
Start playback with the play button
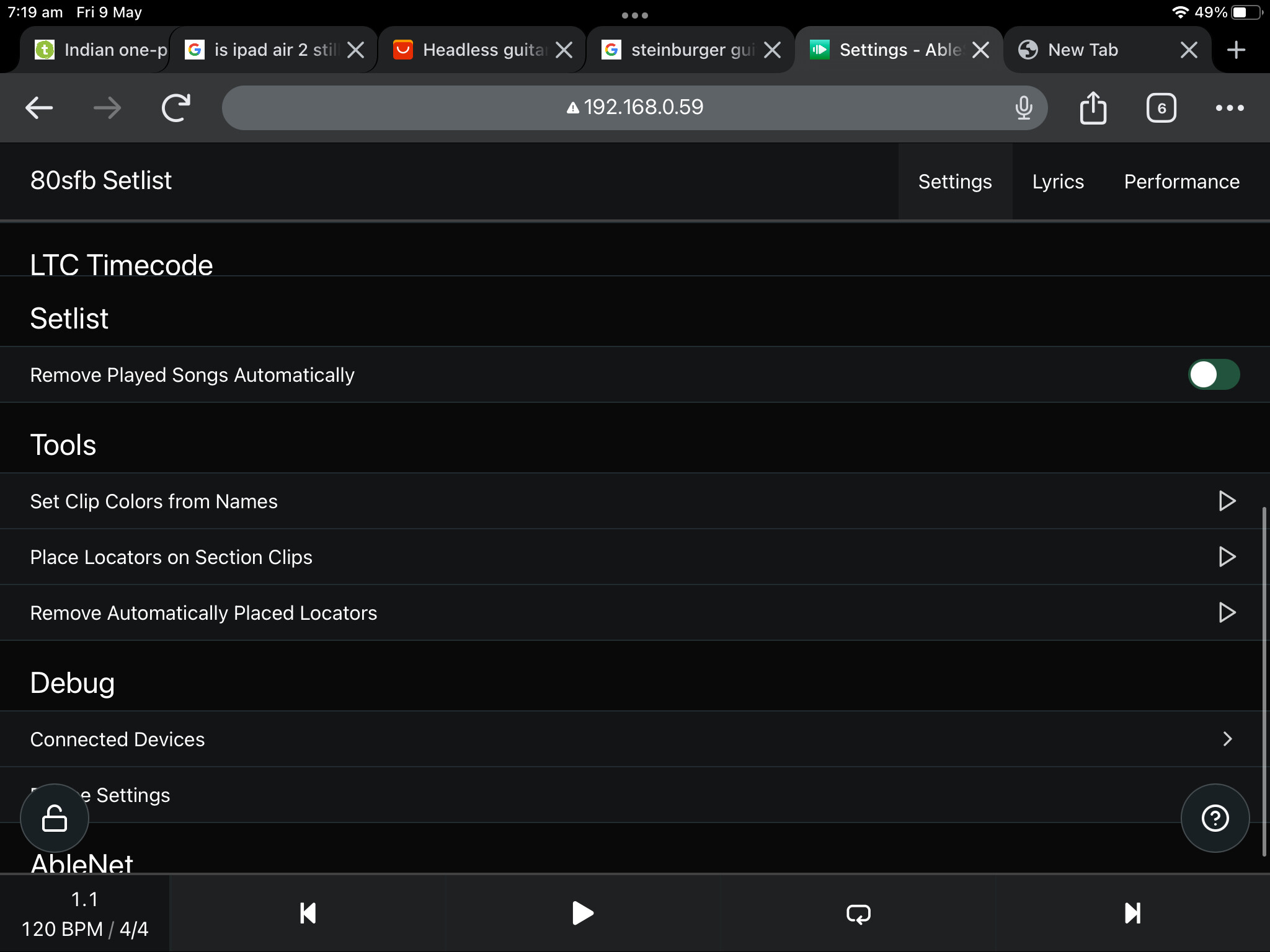point(582,913)
